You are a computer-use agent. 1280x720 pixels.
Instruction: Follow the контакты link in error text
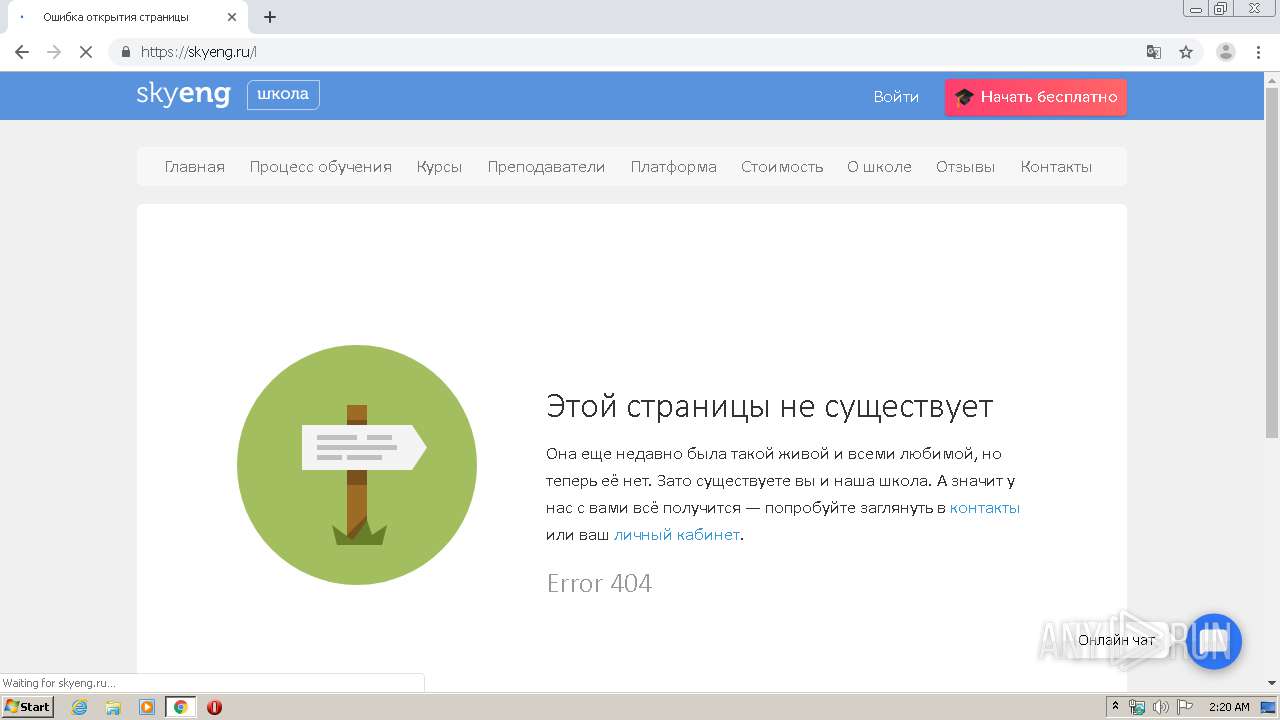click(x=985, y=508)
